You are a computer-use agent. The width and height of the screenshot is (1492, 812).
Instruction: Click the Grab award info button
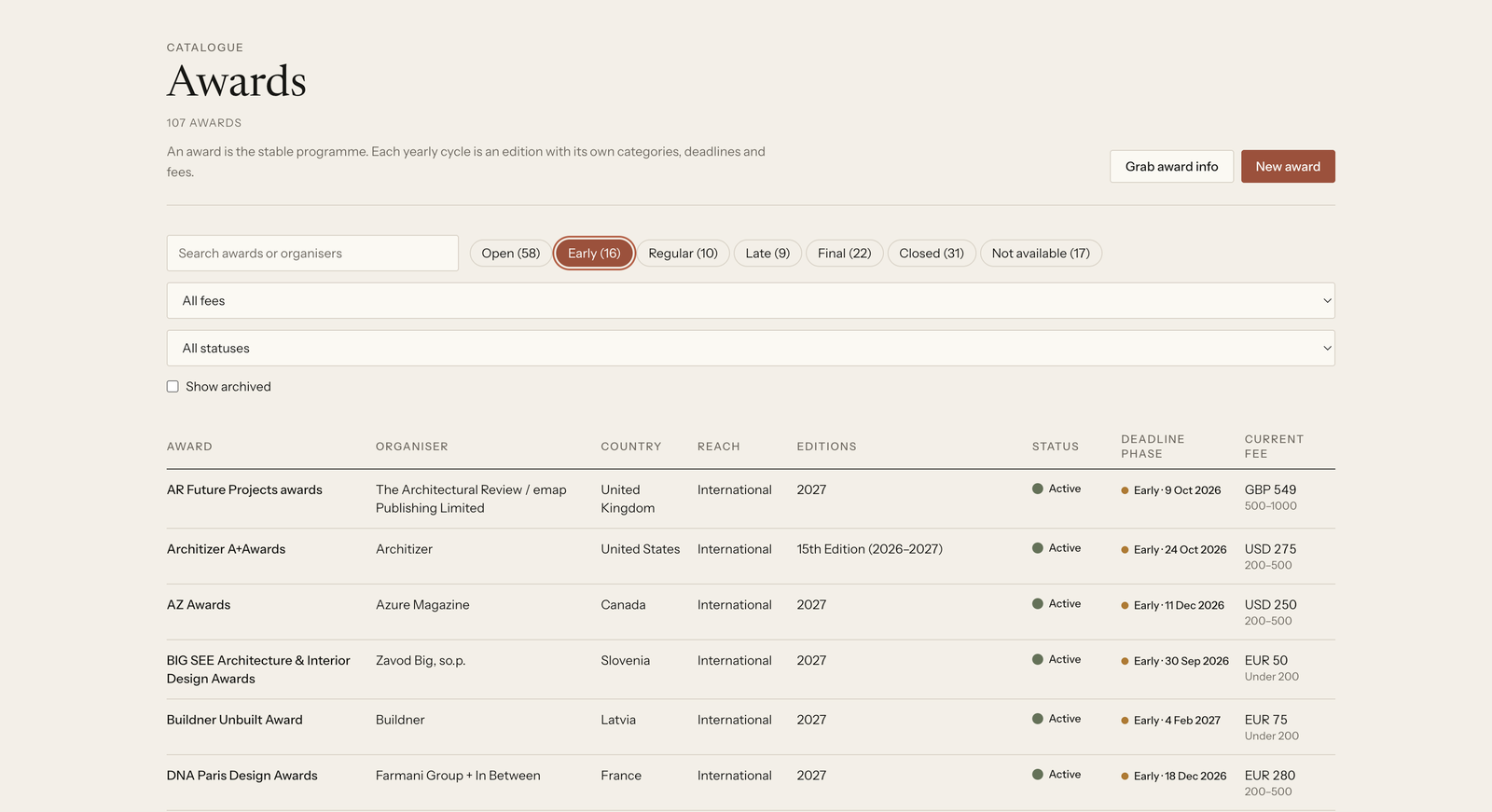(x=1171, y=166)
